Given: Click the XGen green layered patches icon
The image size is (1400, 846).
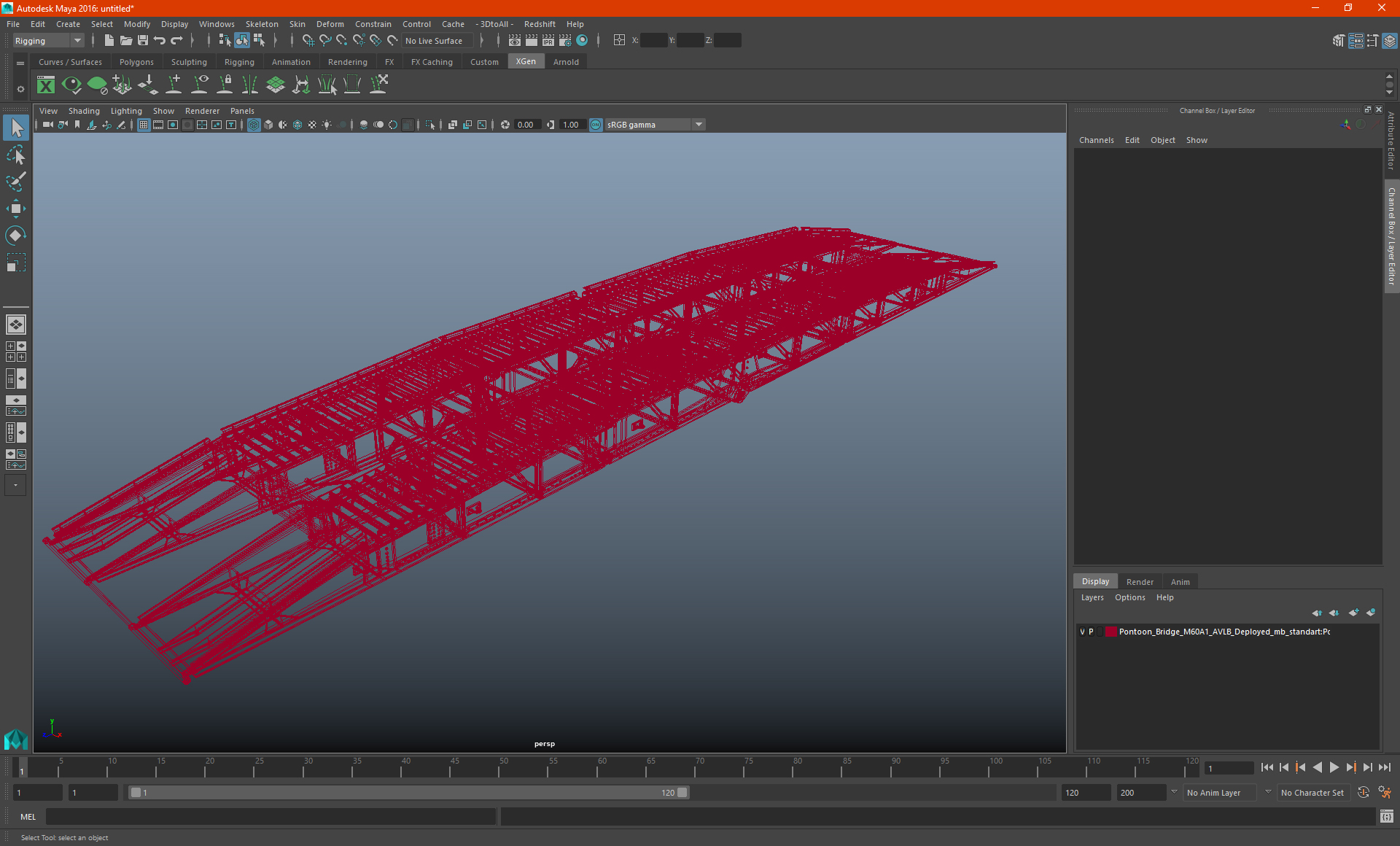Looking at the screenshot, I should (x=276, y=85).
